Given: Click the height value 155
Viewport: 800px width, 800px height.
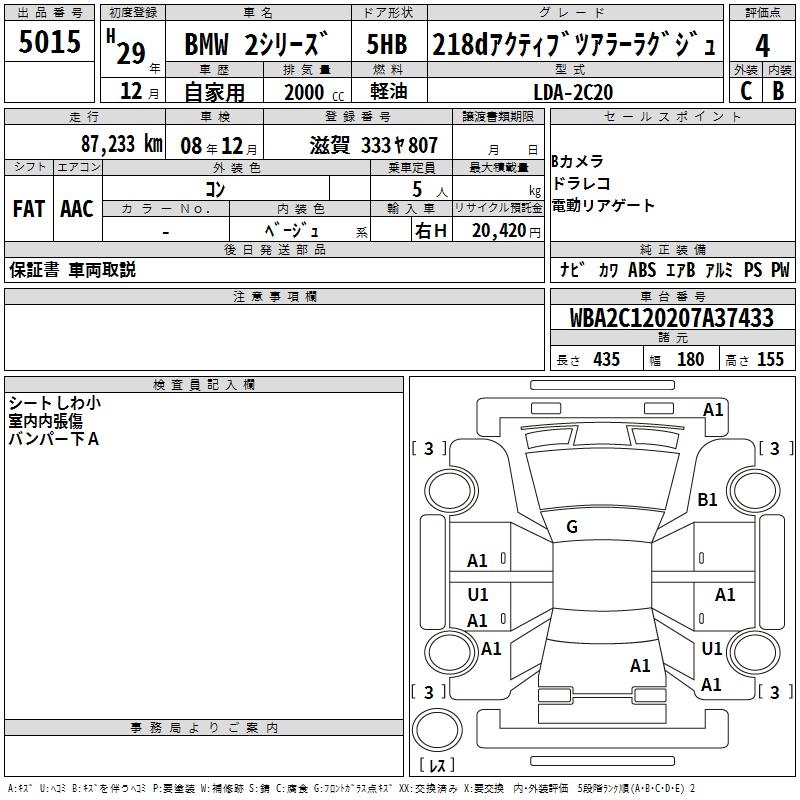Looking at the screenshot, I should pos(770,359).
